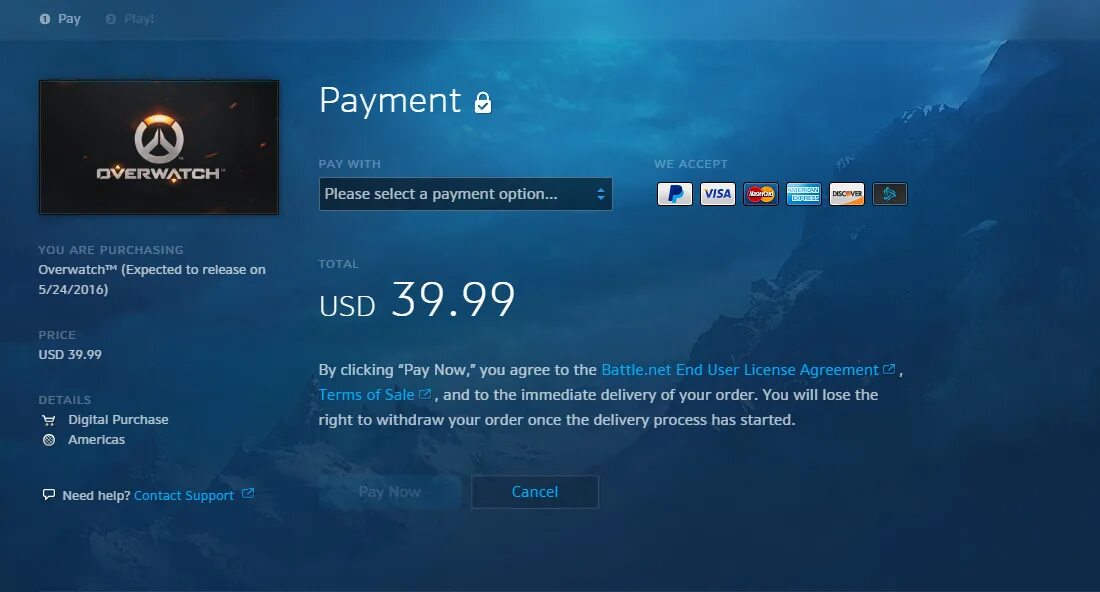The image size is (1100, 592).
Task: Click the Discover card icon
Action: tap(847, 194)
